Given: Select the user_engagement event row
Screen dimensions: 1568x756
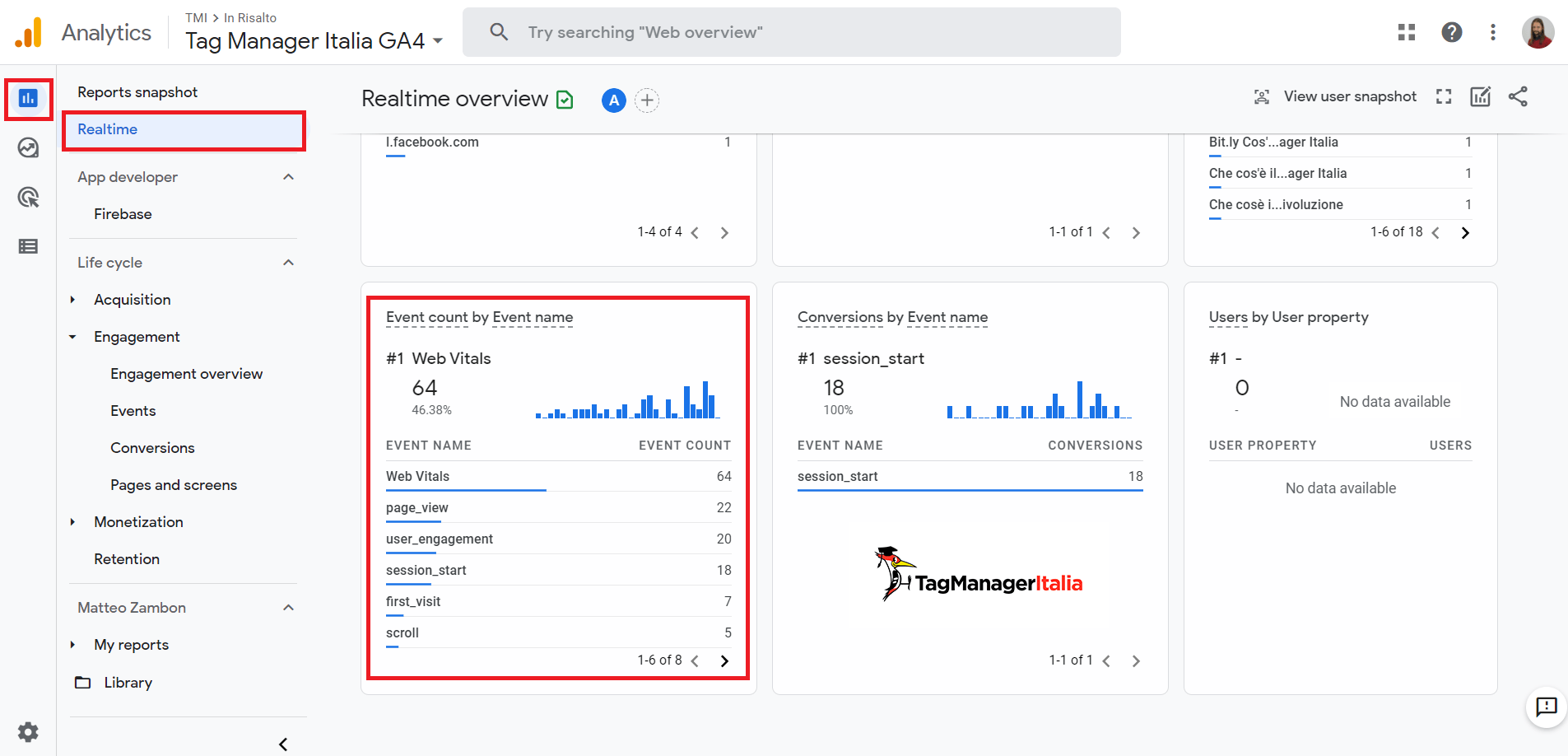Looking at the screenshot, I should click(559, 539).
